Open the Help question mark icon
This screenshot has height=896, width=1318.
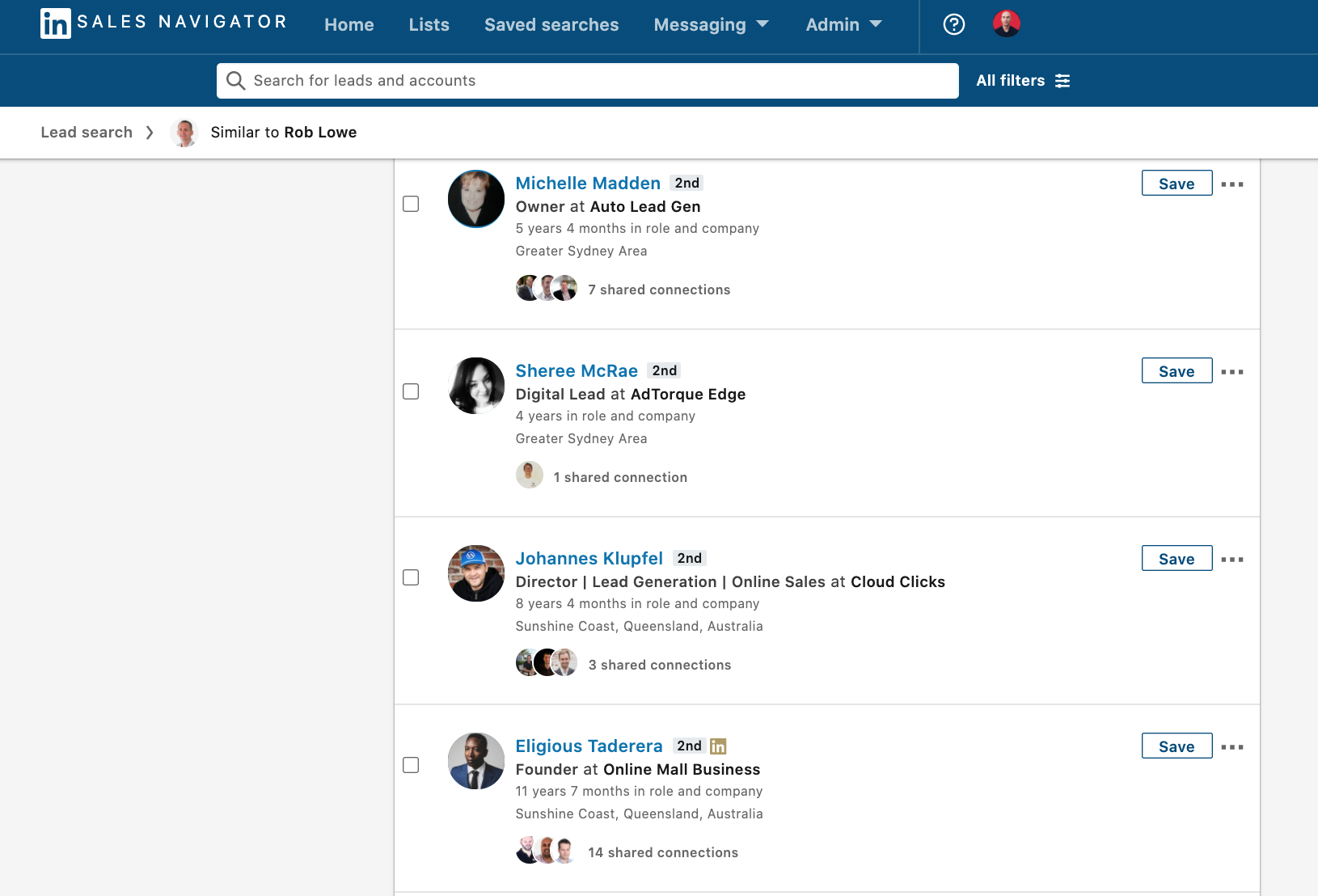click(954, 24)
